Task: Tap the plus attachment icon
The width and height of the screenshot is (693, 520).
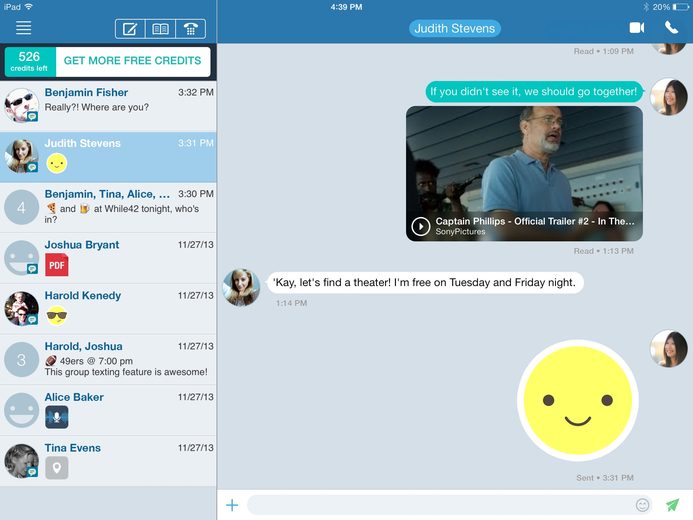Action: 232,505
